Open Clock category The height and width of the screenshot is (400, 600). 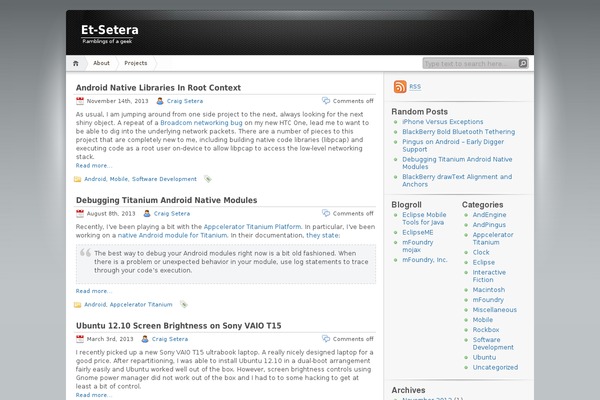tap(481, 252)
